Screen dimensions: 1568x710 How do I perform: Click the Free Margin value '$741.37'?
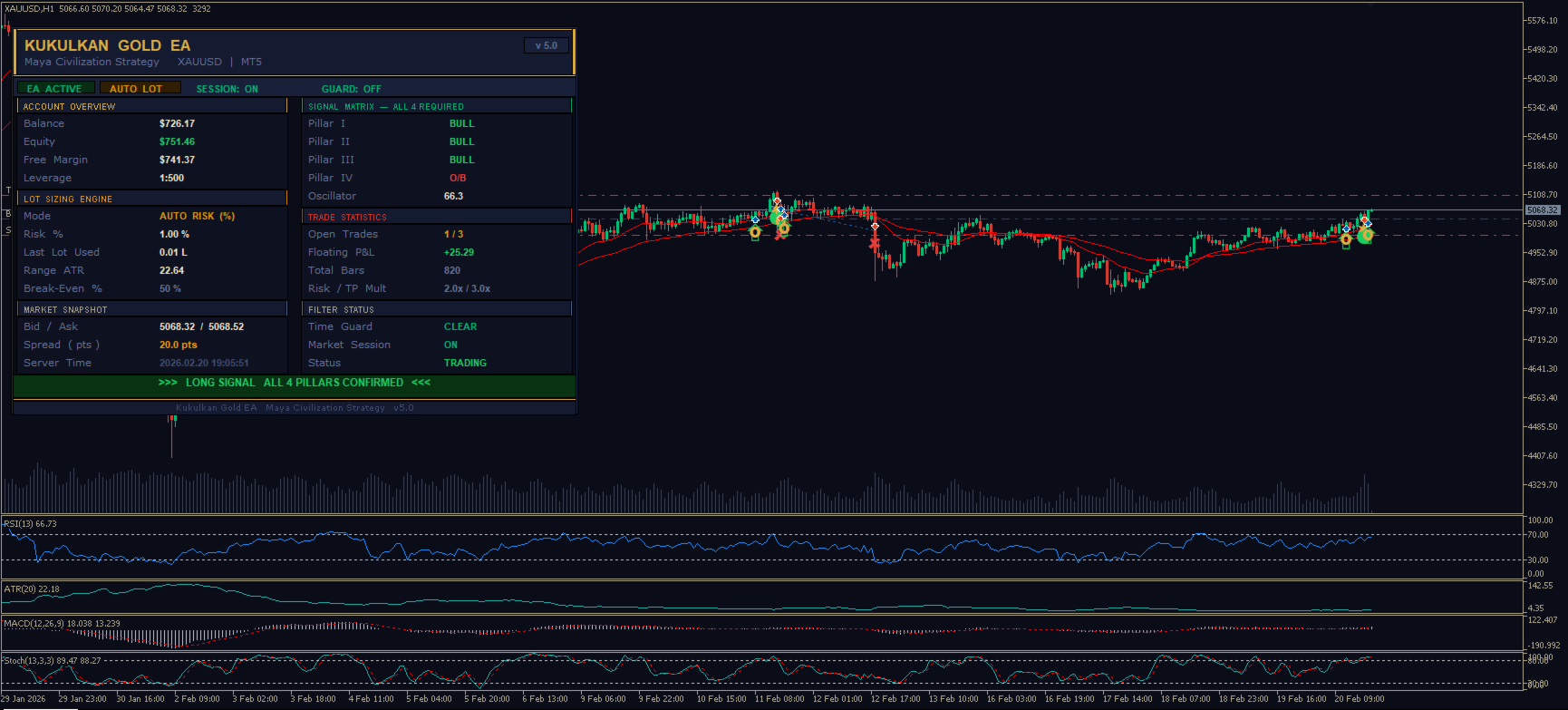178,160
